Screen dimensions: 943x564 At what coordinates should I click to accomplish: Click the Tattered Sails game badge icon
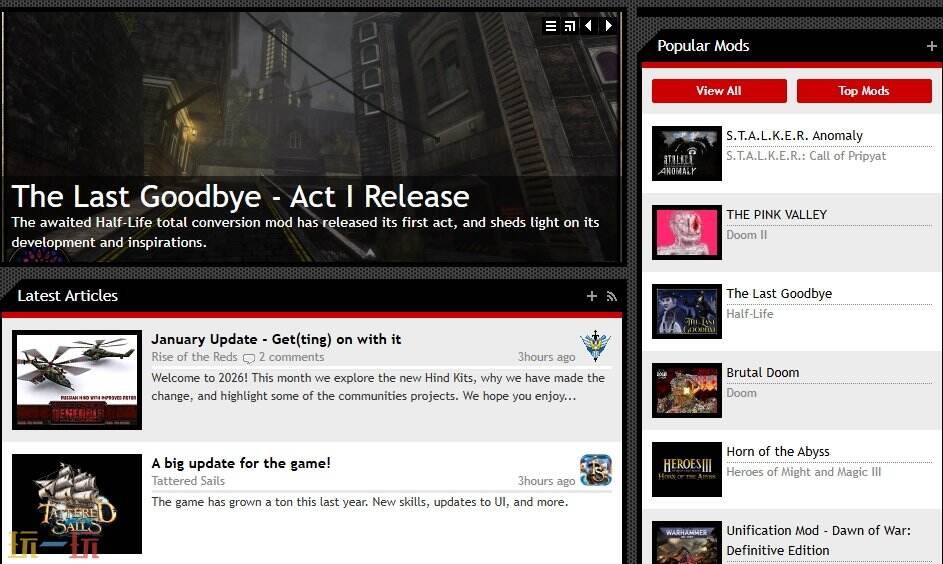coord(595,470)
